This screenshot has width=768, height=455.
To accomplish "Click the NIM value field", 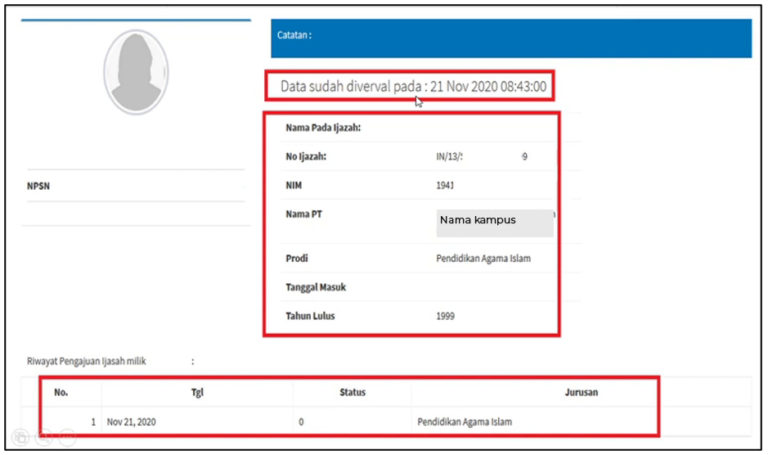I will point(446,185).
